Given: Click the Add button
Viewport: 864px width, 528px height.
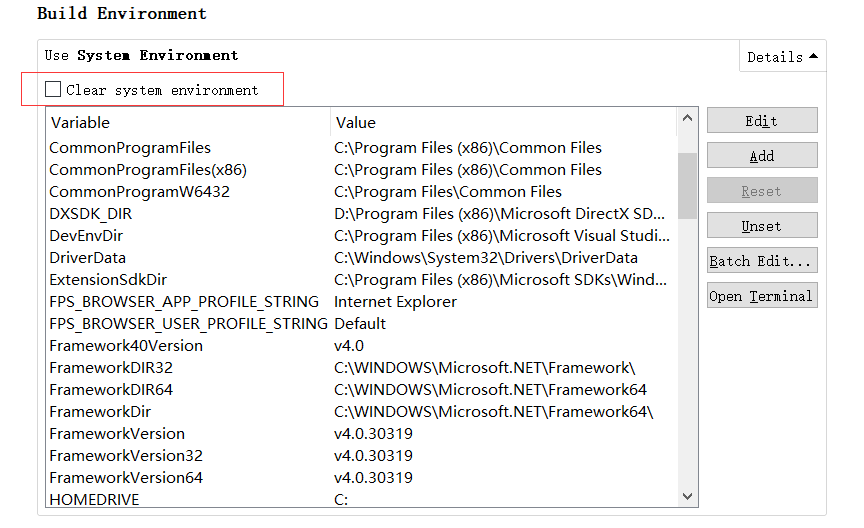Looking at the screenshot, I should (x=762, y=155).
